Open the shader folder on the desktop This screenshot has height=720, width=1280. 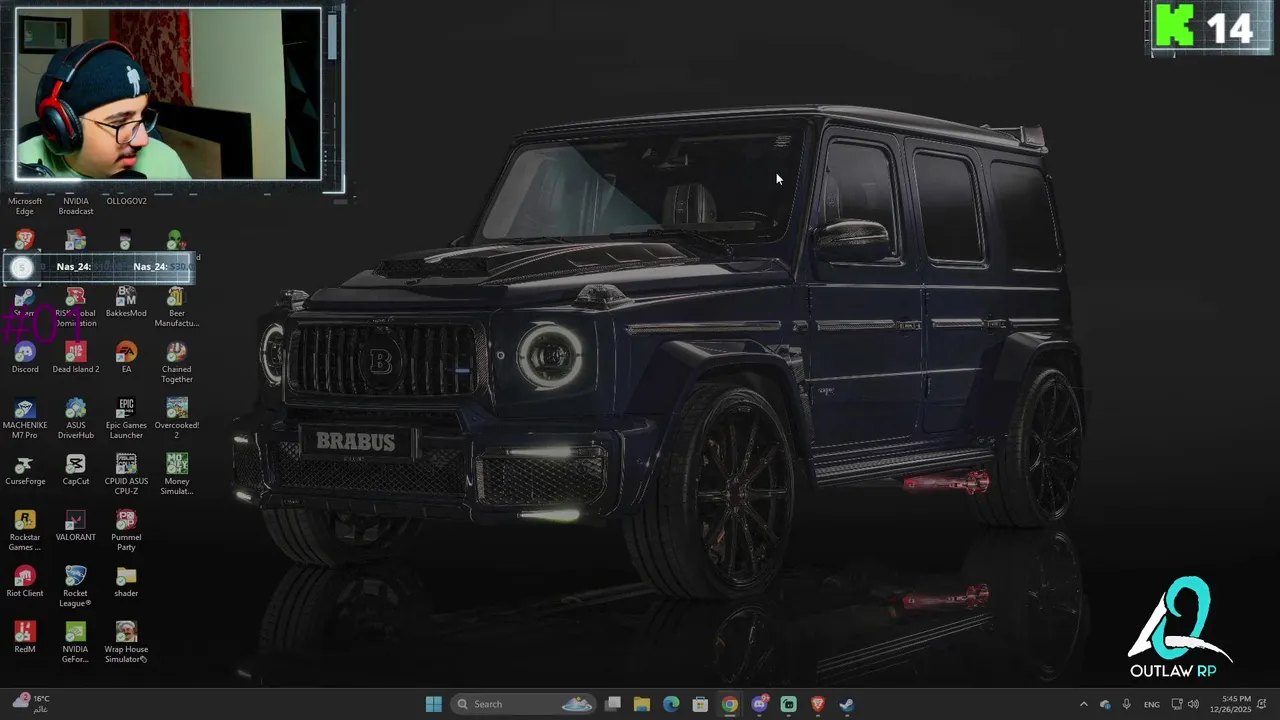tap(126, 582)
